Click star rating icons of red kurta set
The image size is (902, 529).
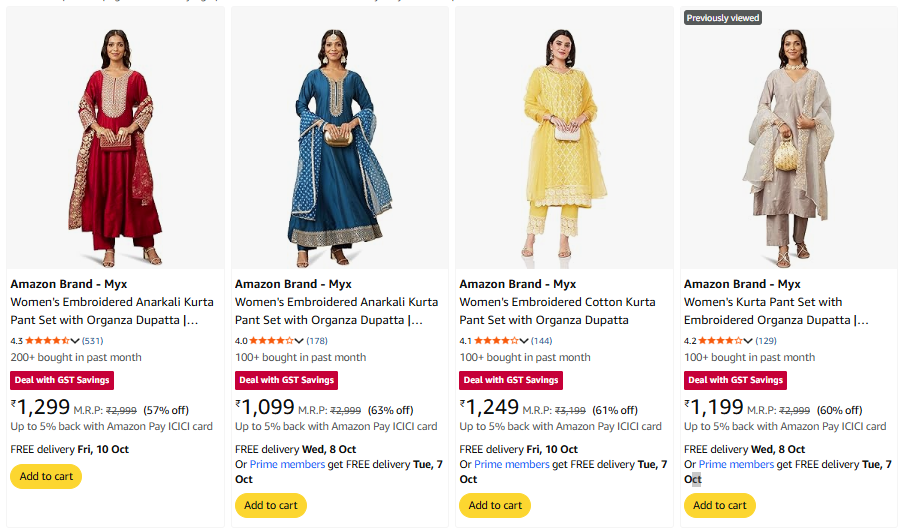click(47, 341)
